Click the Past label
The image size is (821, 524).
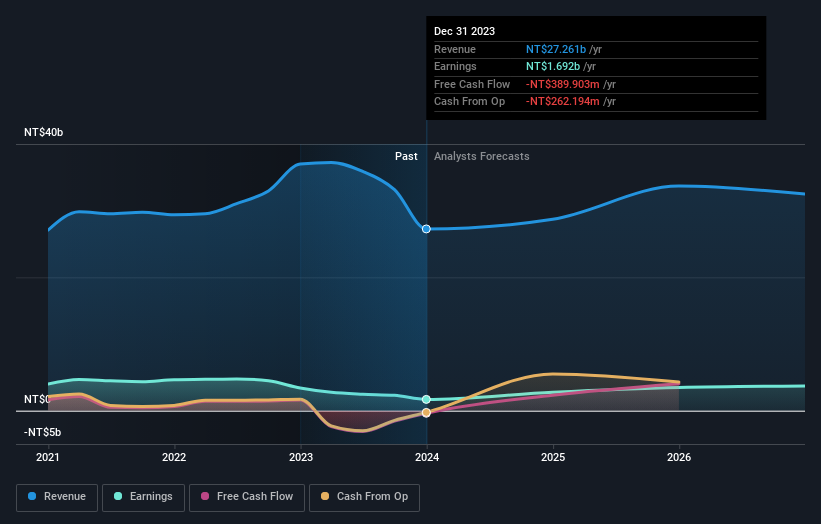tap(406, 157)
